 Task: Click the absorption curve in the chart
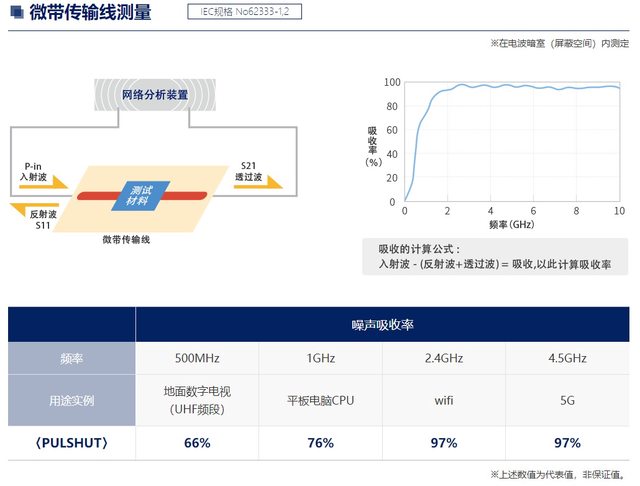500,87
